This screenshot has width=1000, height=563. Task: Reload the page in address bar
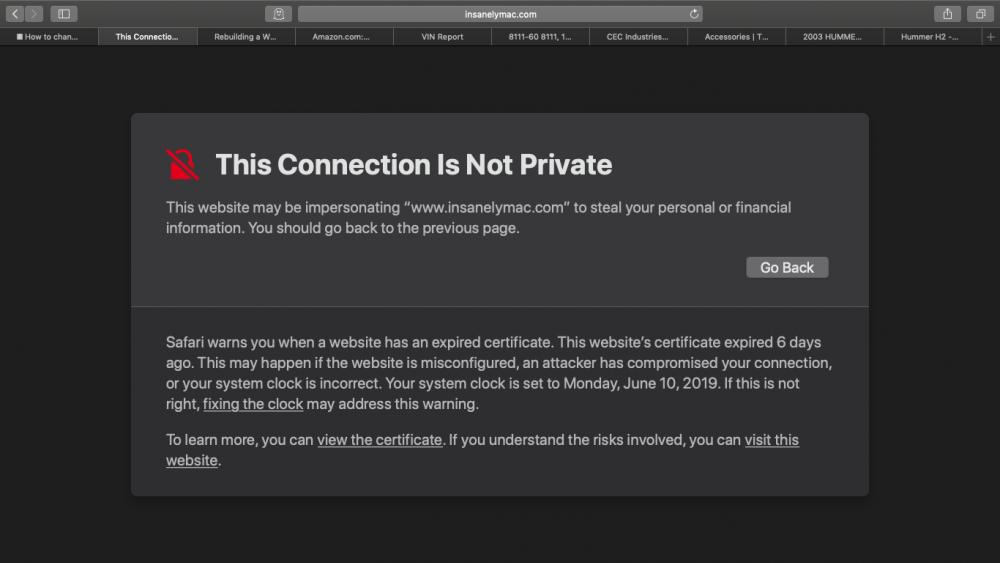[694, 13]
